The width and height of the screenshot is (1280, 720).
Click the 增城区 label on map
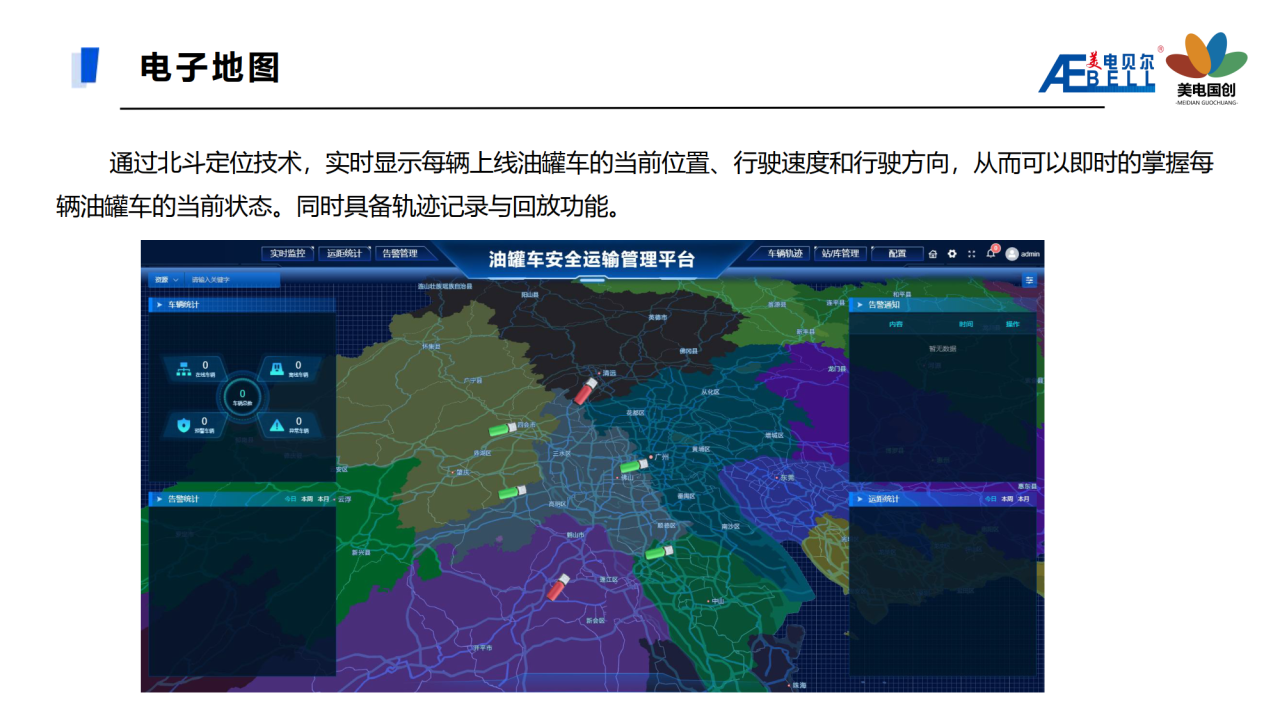(x=774, y=435)
